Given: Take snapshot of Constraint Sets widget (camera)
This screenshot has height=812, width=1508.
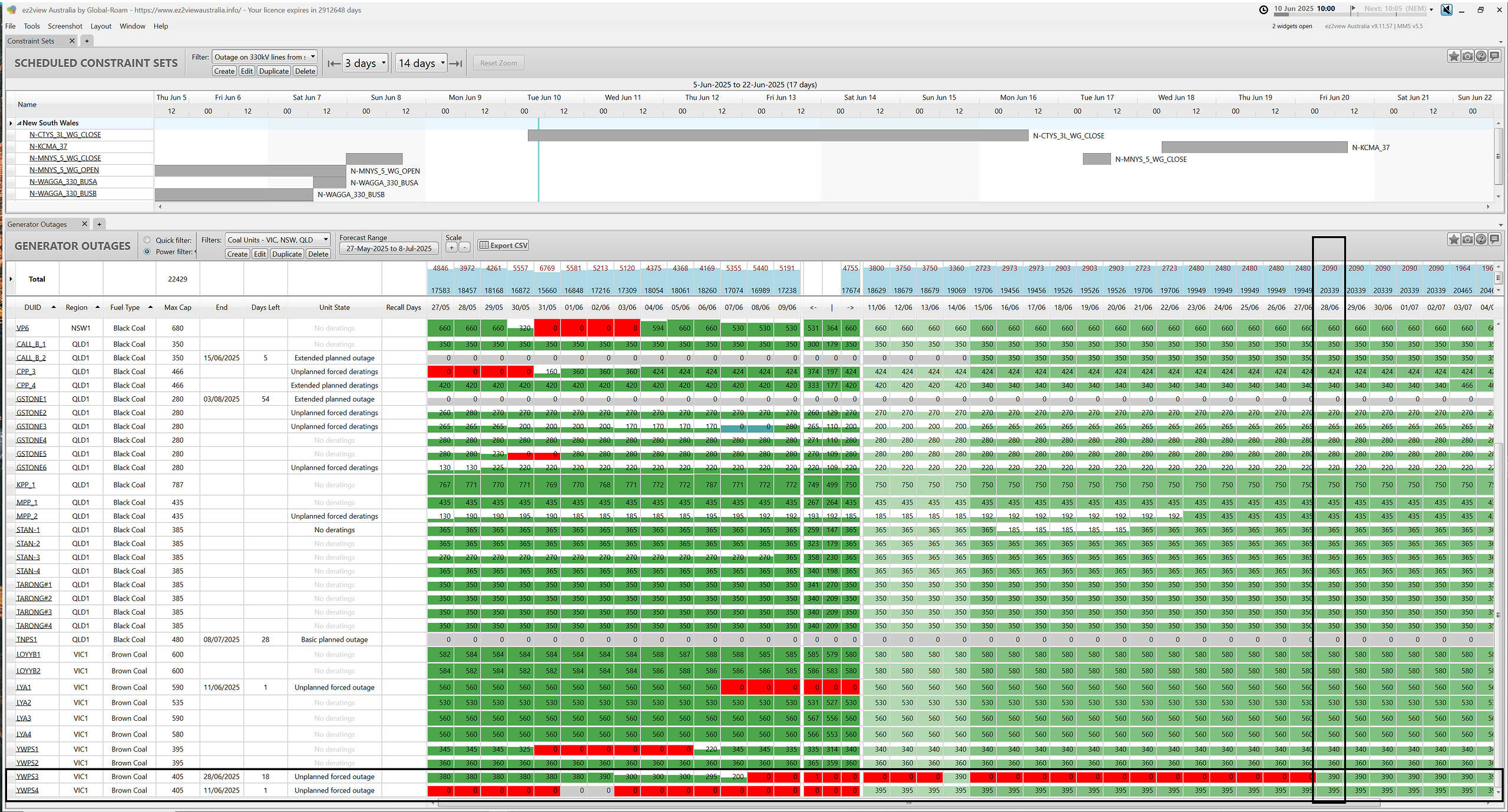Looking at the screenshot, I should pyautogui.click(x=1467, y=56).
